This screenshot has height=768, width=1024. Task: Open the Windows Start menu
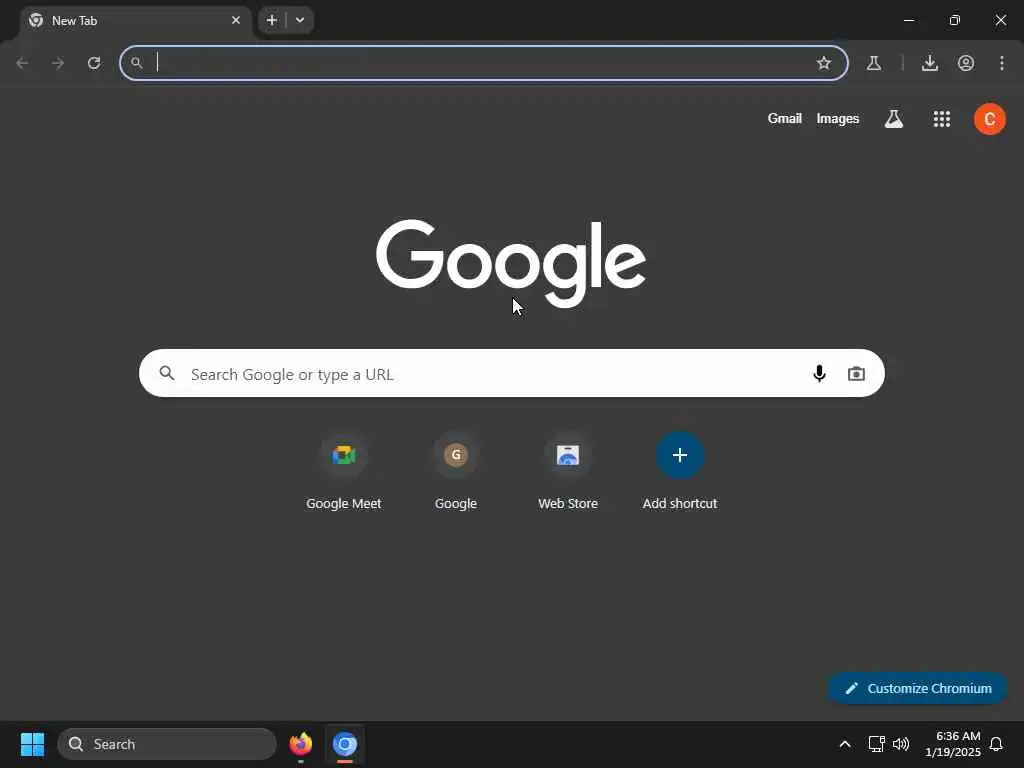coord(32,744)
